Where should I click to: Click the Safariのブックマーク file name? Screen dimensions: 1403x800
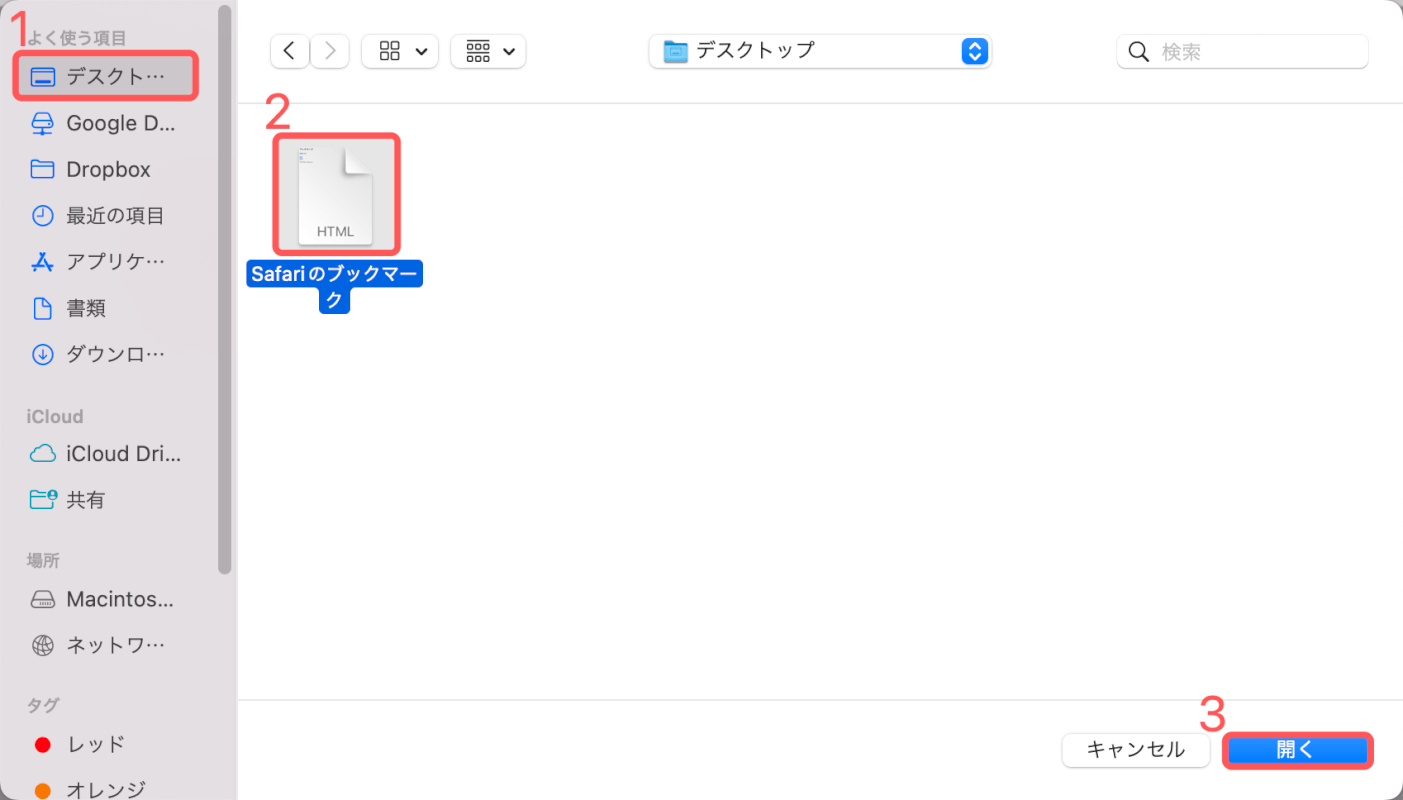pyautogui.click(x=335, y=287)
